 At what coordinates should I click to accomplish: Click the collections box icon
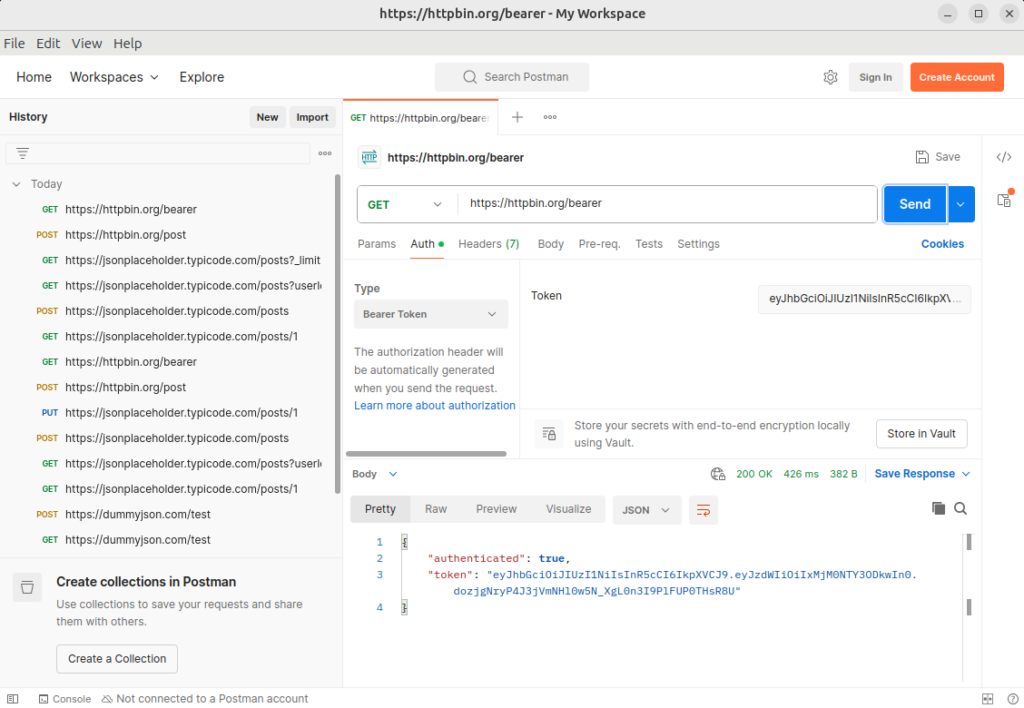click(27, 588)
